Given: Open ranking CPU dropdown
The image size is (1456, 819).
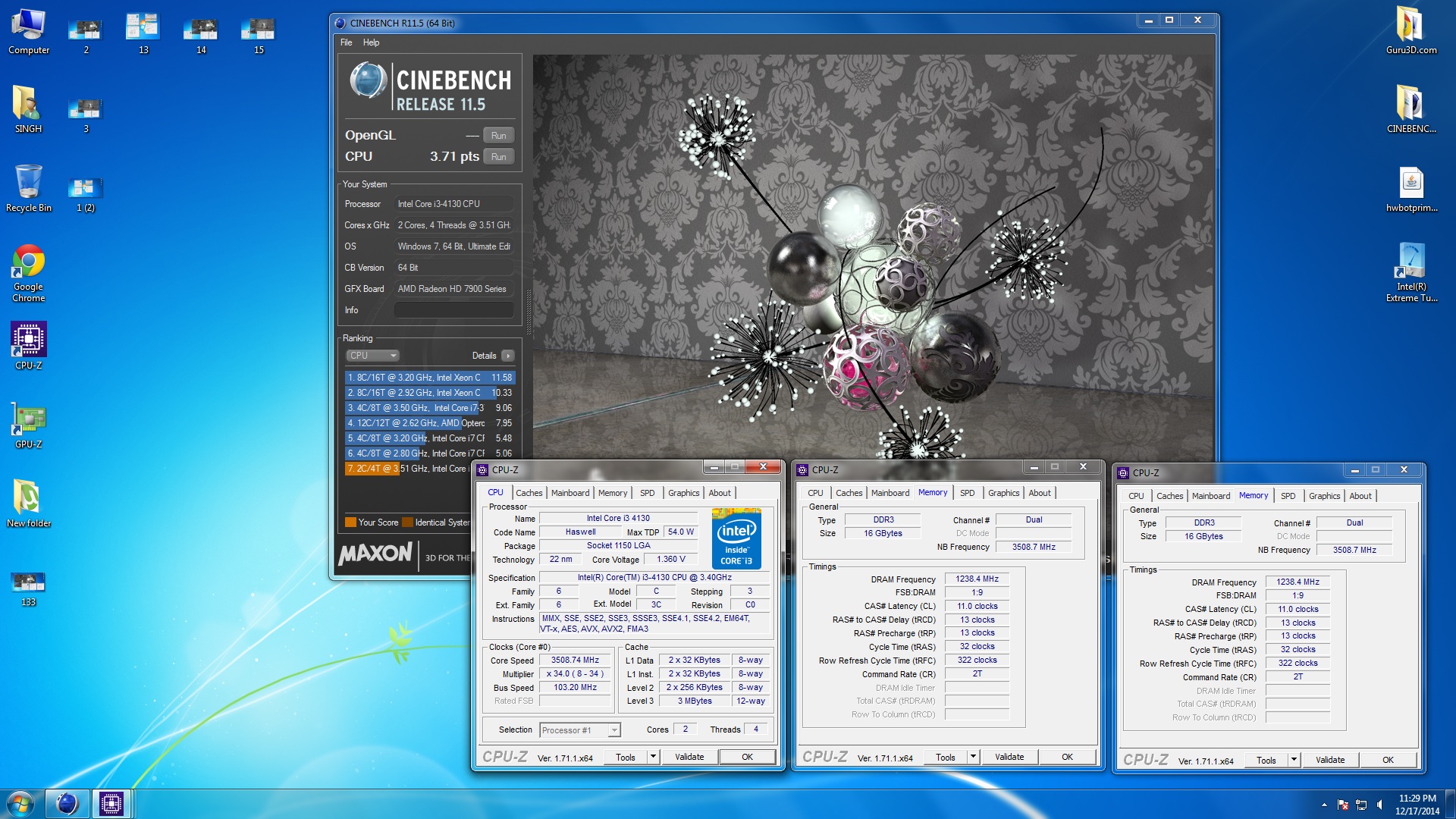Looking at the screenshot, I should pyautogui.click(x=372, y=356).
